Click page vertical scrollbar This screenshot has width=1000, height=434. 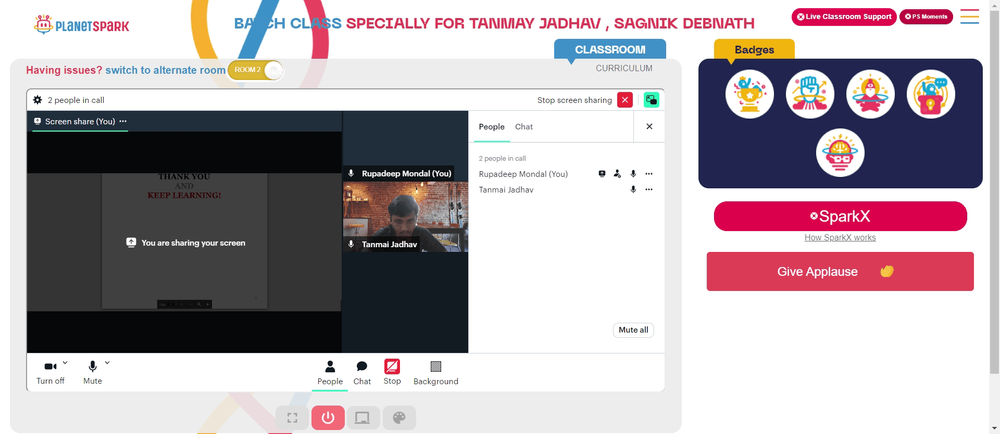click(x=995, y=191)
